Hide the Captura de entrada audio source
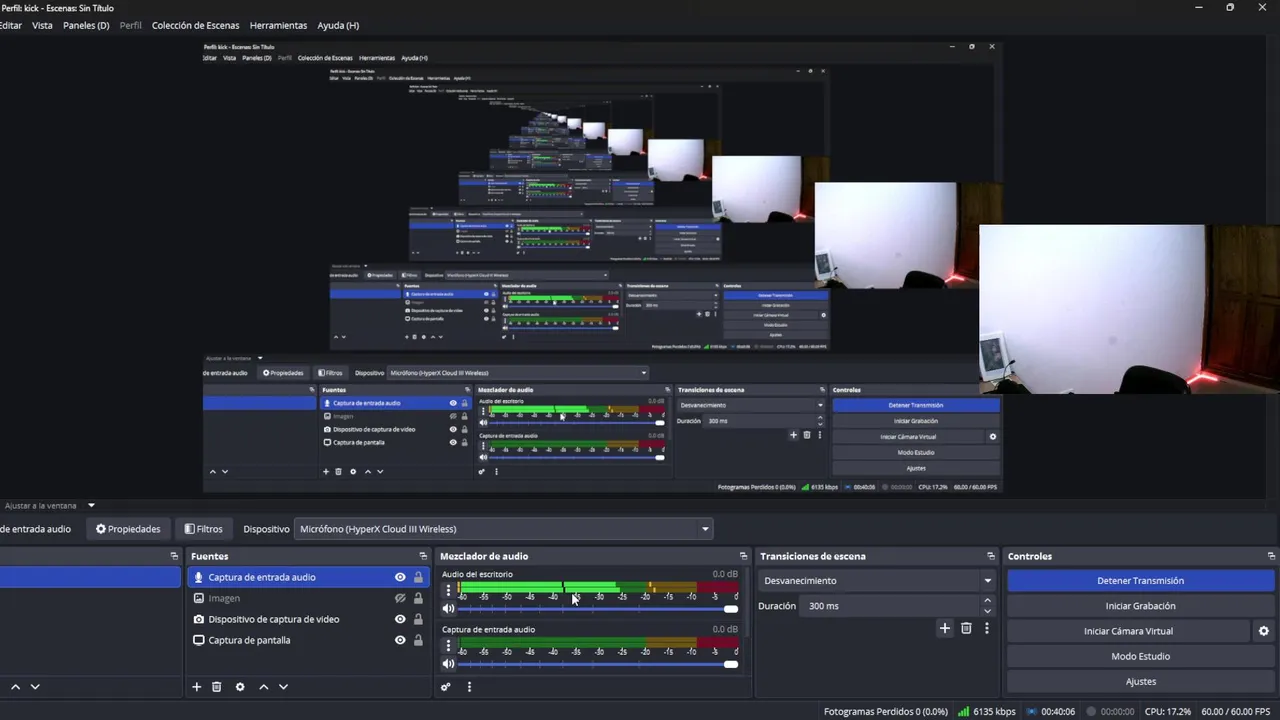The image size is (1280, 720). click(x=400, y=577)
